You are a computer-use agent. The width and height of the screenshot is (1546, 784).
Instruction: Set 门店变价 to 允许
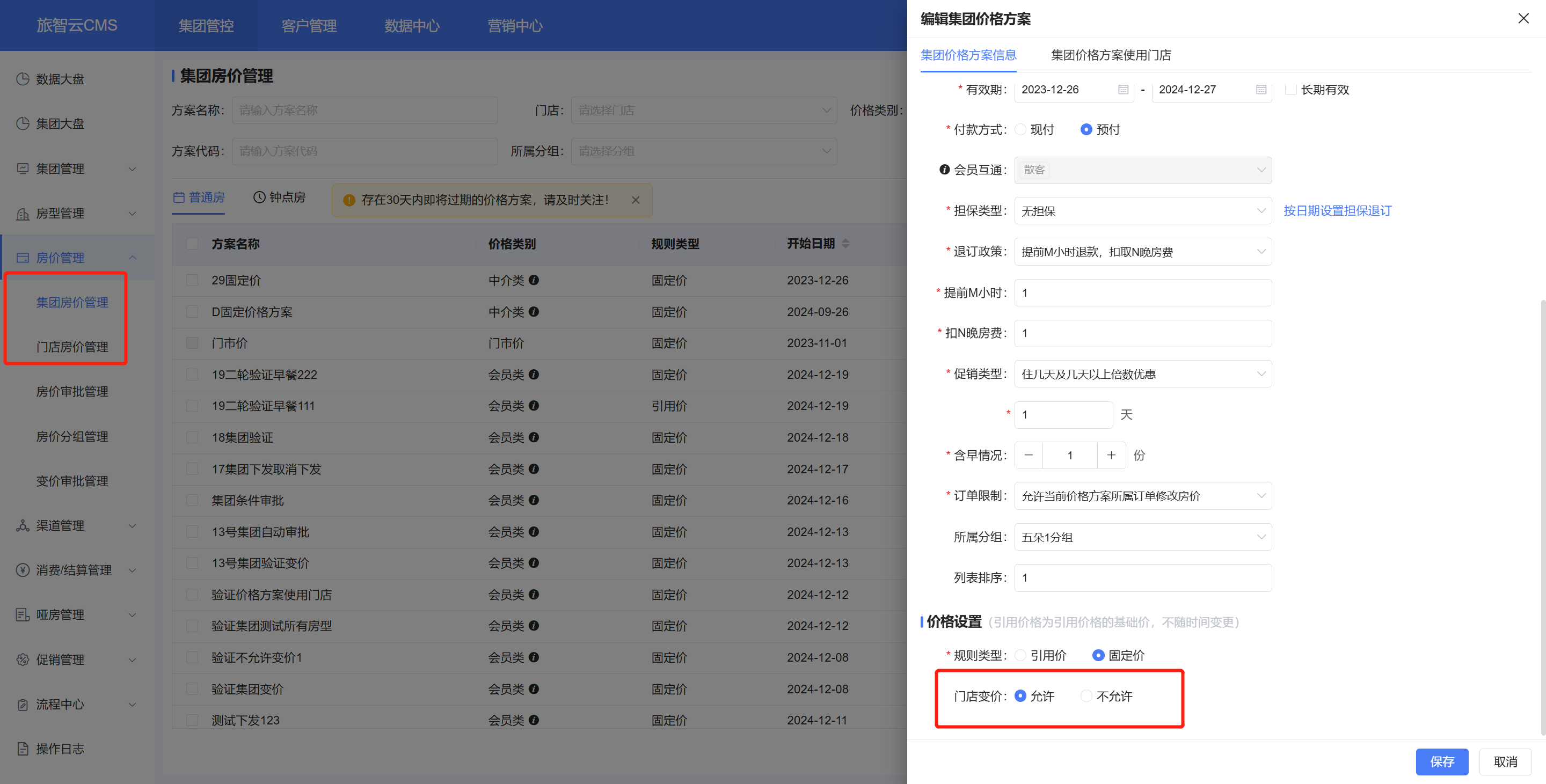pyautogui.click(x=1020, y=696)
